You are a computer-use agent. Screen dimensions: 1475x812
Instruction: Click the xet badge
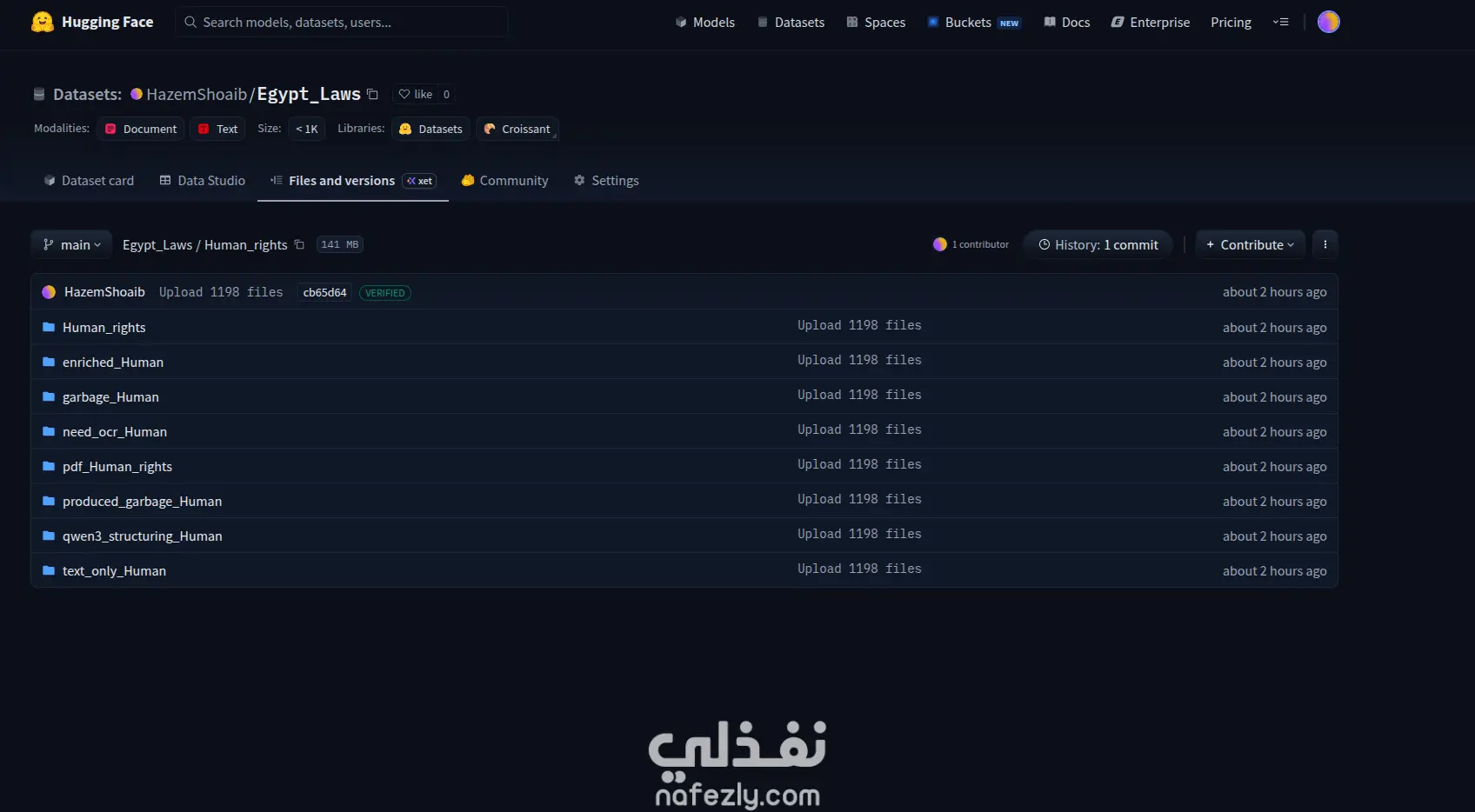[419, 181]
